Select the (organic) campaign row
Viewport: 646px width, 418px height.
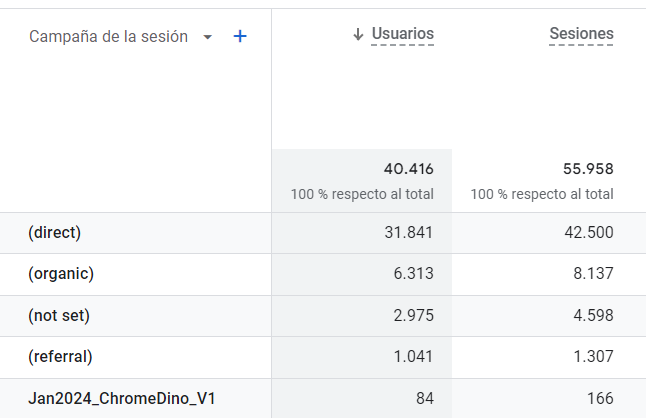tap(60, 274)
